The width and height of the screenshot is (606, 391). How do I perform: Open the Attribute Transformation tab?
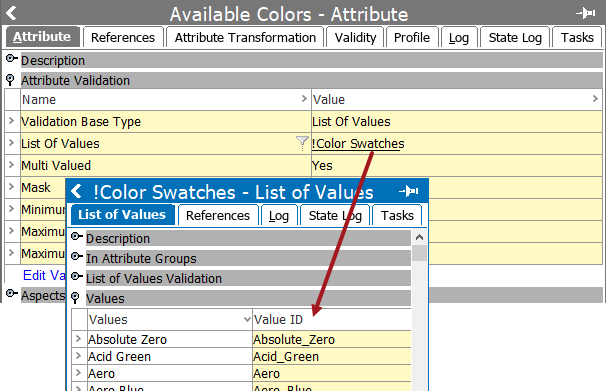coord(245,37)
